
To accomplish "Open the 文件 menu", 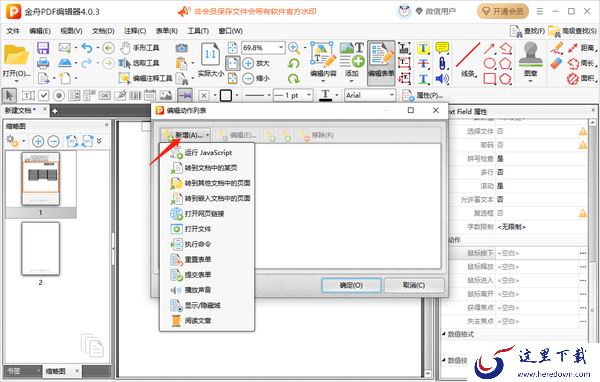I will click(13, 31).
